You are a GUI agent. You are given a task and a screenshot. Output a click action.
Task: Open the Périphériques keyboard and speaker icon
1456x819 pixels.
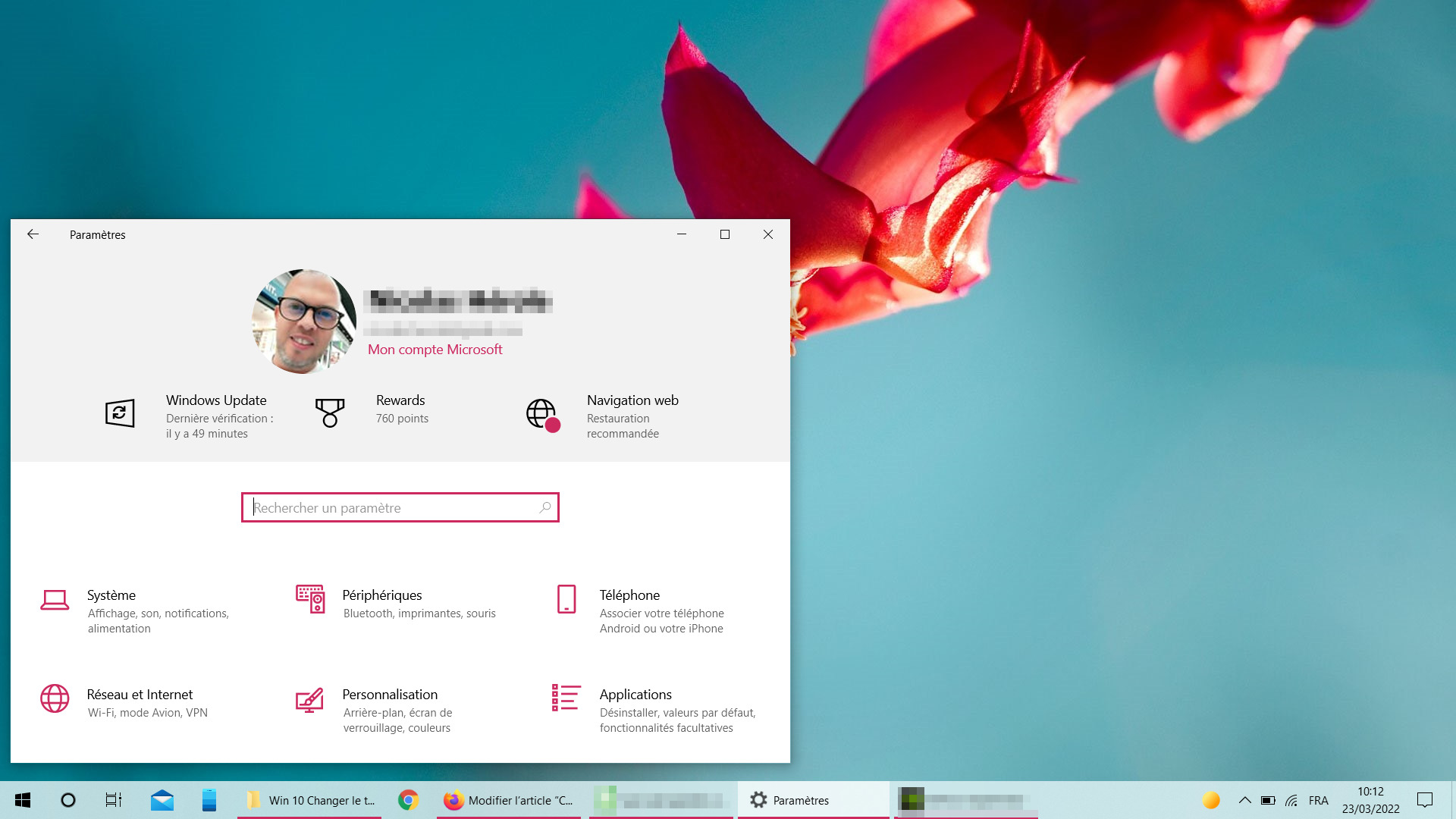click(310, 599)
